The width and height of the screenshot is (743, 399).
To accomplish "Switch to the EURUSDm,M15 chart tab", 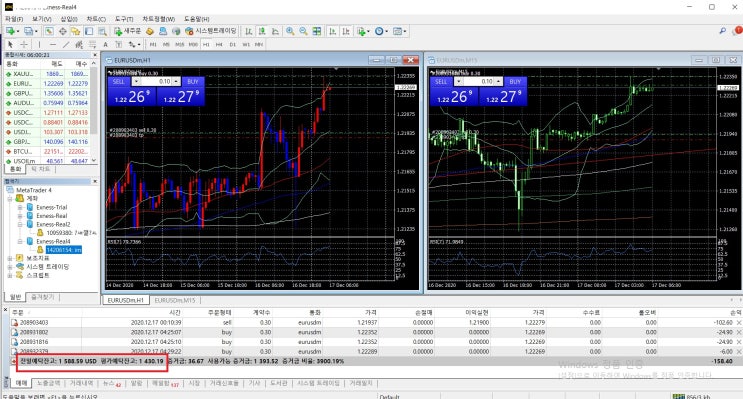I will point(175,300).
